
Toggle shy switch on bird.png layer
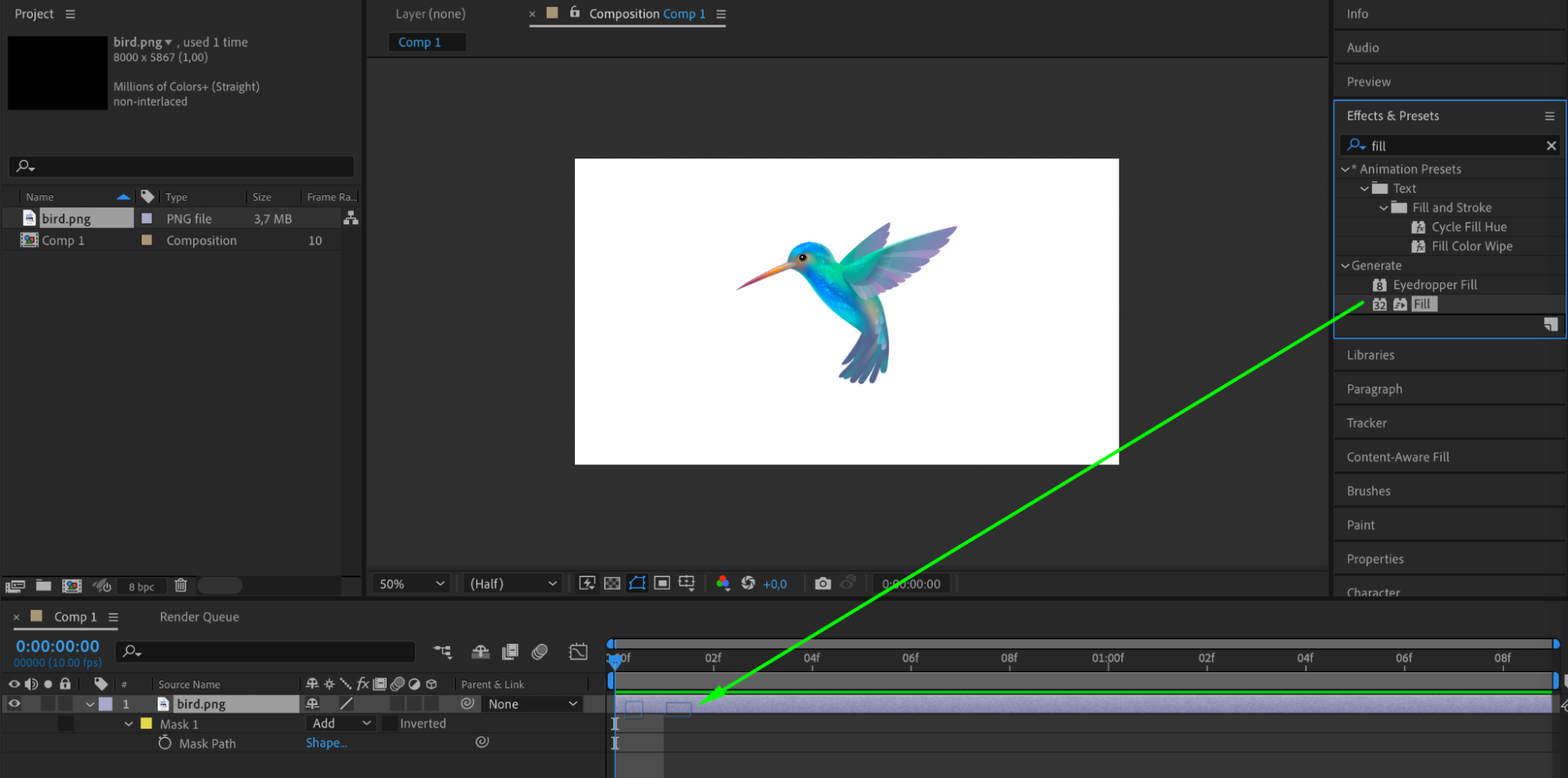pyautogui.click(x=312, y=703)
